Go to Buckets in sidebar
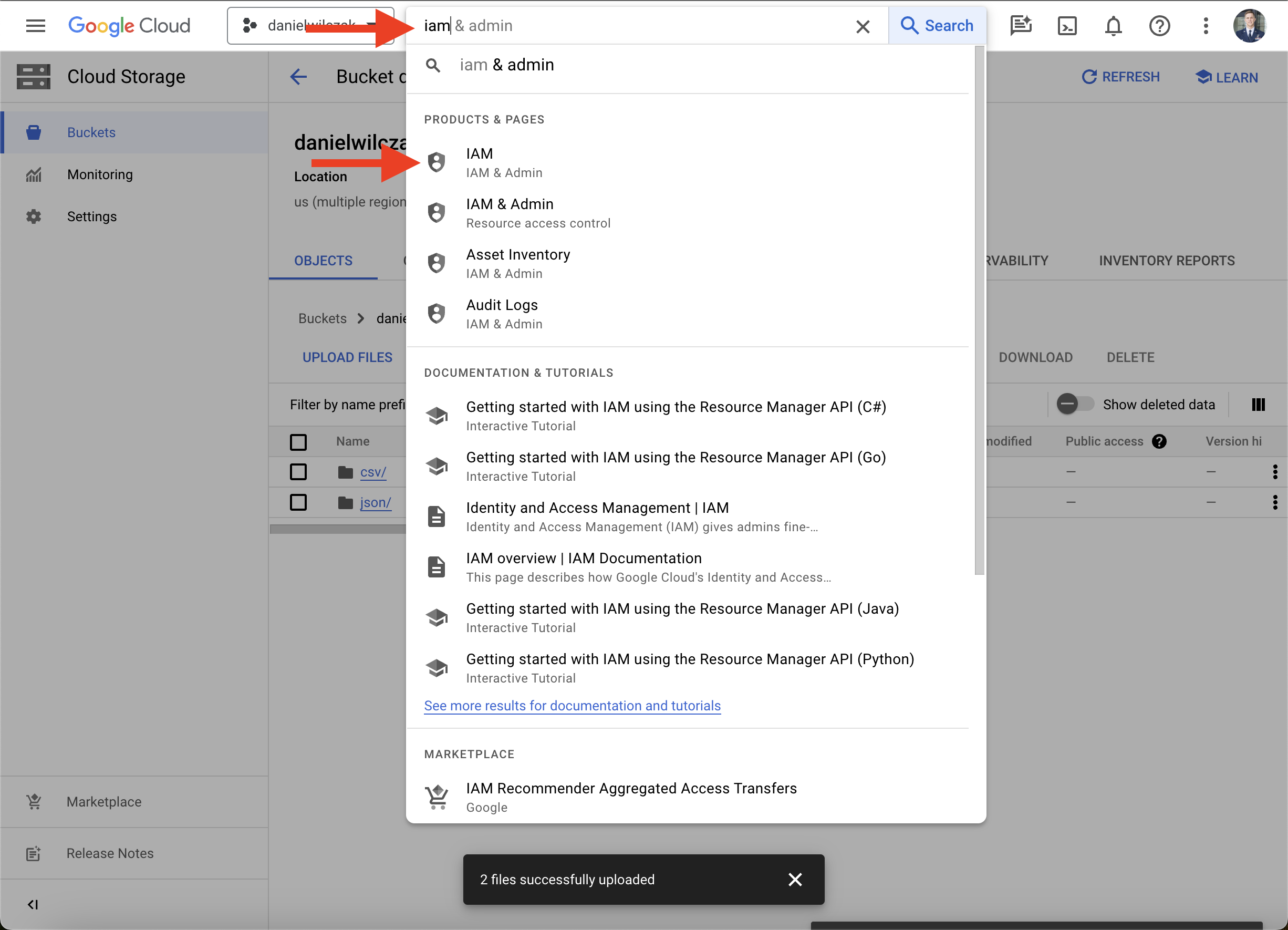The width and height of the screenshot is (1288, 930). (135, 132)
